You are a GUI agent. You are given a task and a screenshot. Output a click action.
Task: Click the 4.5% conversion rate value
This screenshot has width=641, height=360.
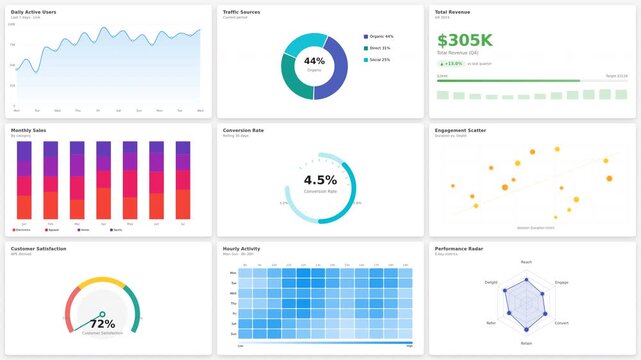tap(320, 180)
